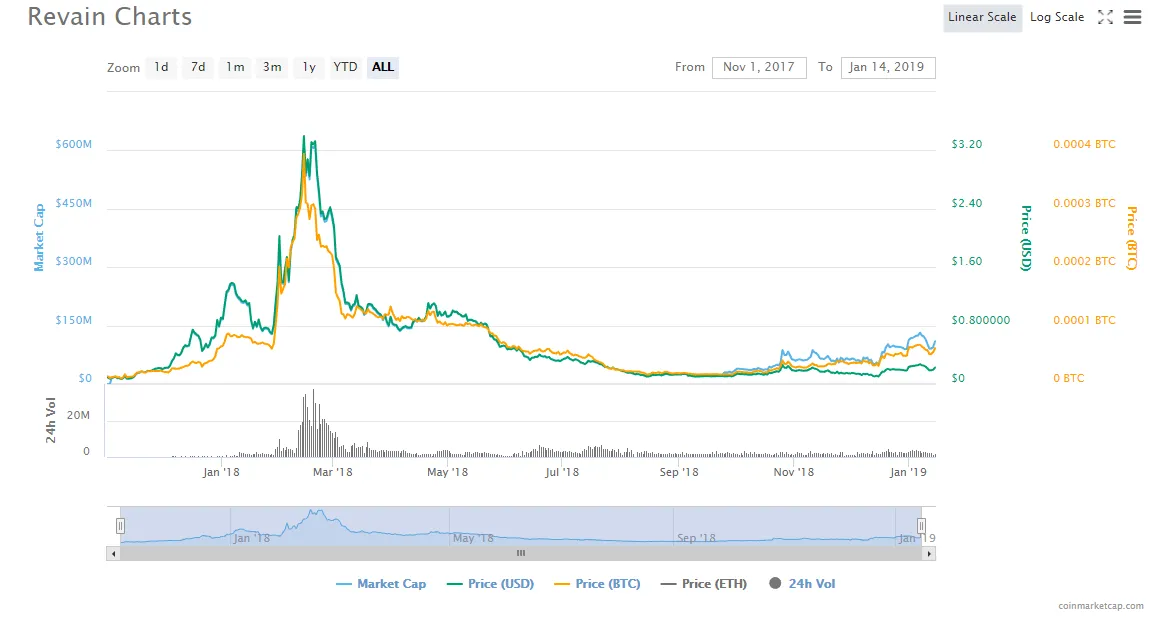The width and height of the screenshot is (1153, 619).
Task: Toggle Price (USD) series in legend
Action: (490, 584)
